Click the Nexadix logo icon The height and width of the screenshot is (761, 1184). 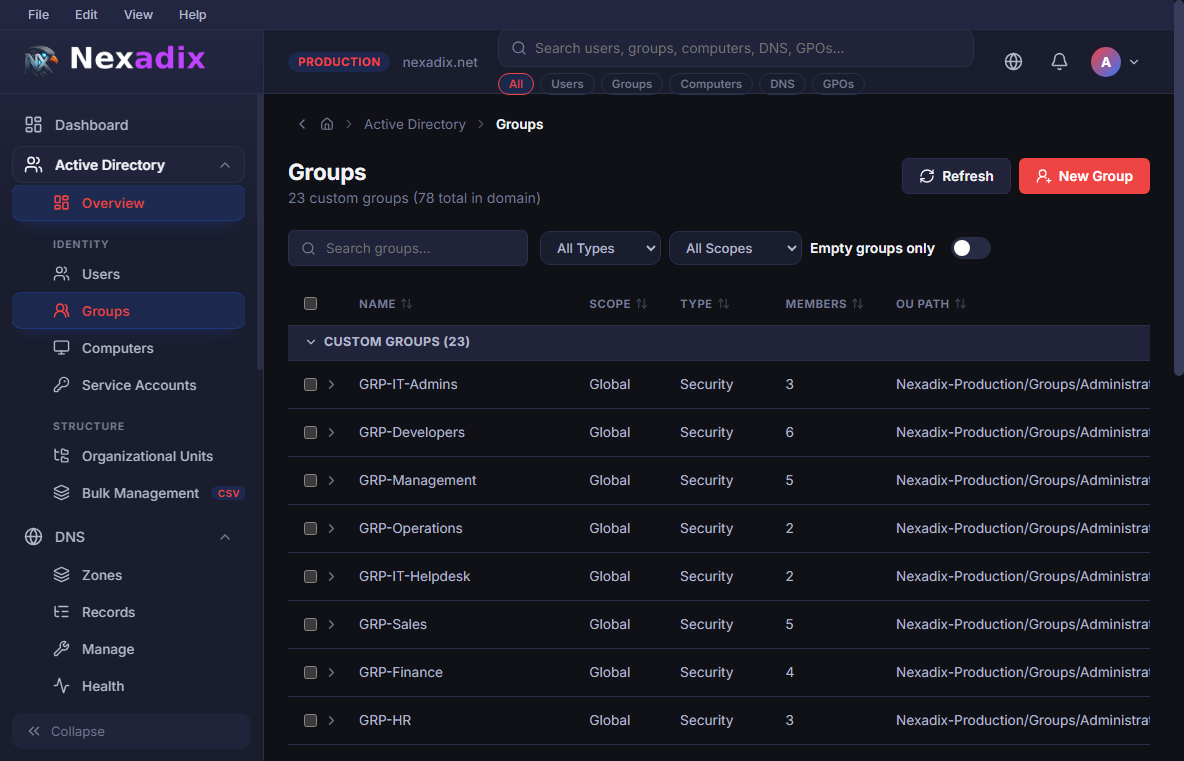(40, 60)
